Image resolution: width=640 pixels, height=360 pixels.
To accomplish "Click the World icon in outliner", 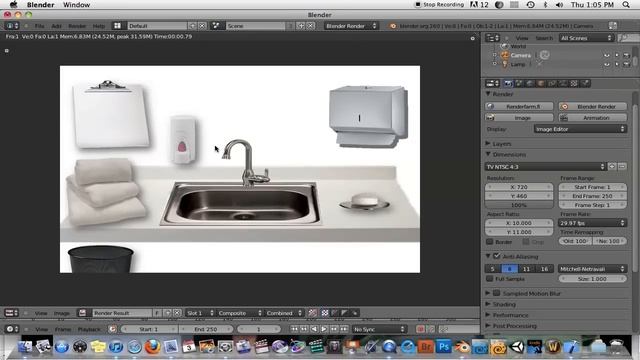I will tap(504, 46).
